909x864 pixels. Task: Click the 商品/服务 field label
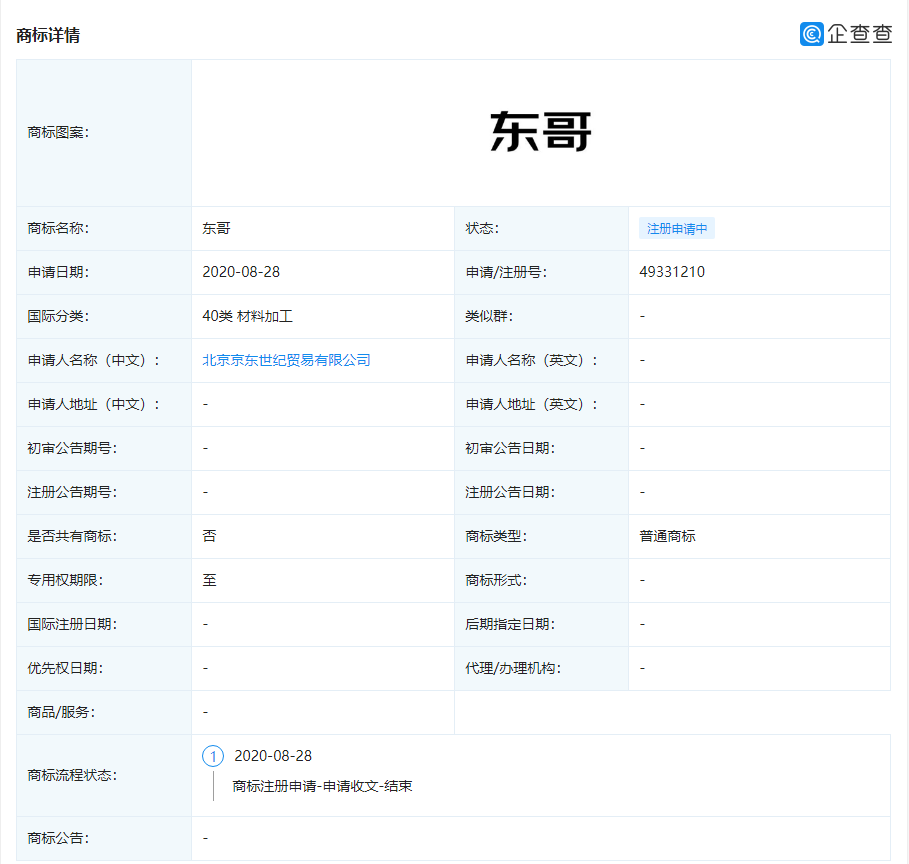click(60, 712)
